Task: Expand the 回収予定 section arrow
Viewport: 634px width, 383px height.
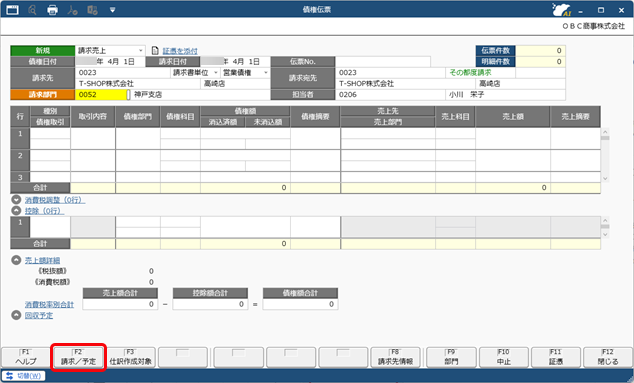Action: (16, 315)
